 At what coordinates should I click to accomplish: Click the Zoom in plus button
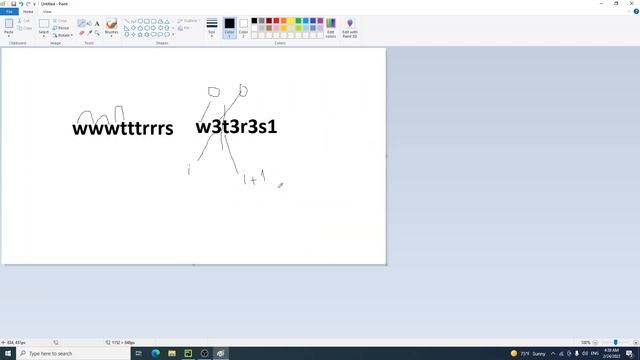coord(636,342)
